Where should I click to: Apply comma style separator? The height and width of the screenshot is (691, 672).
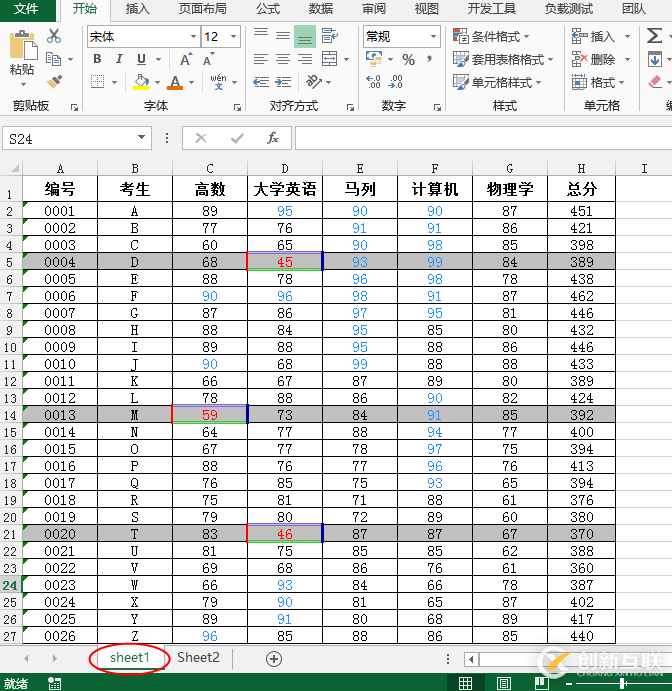(x=430, y=59)
